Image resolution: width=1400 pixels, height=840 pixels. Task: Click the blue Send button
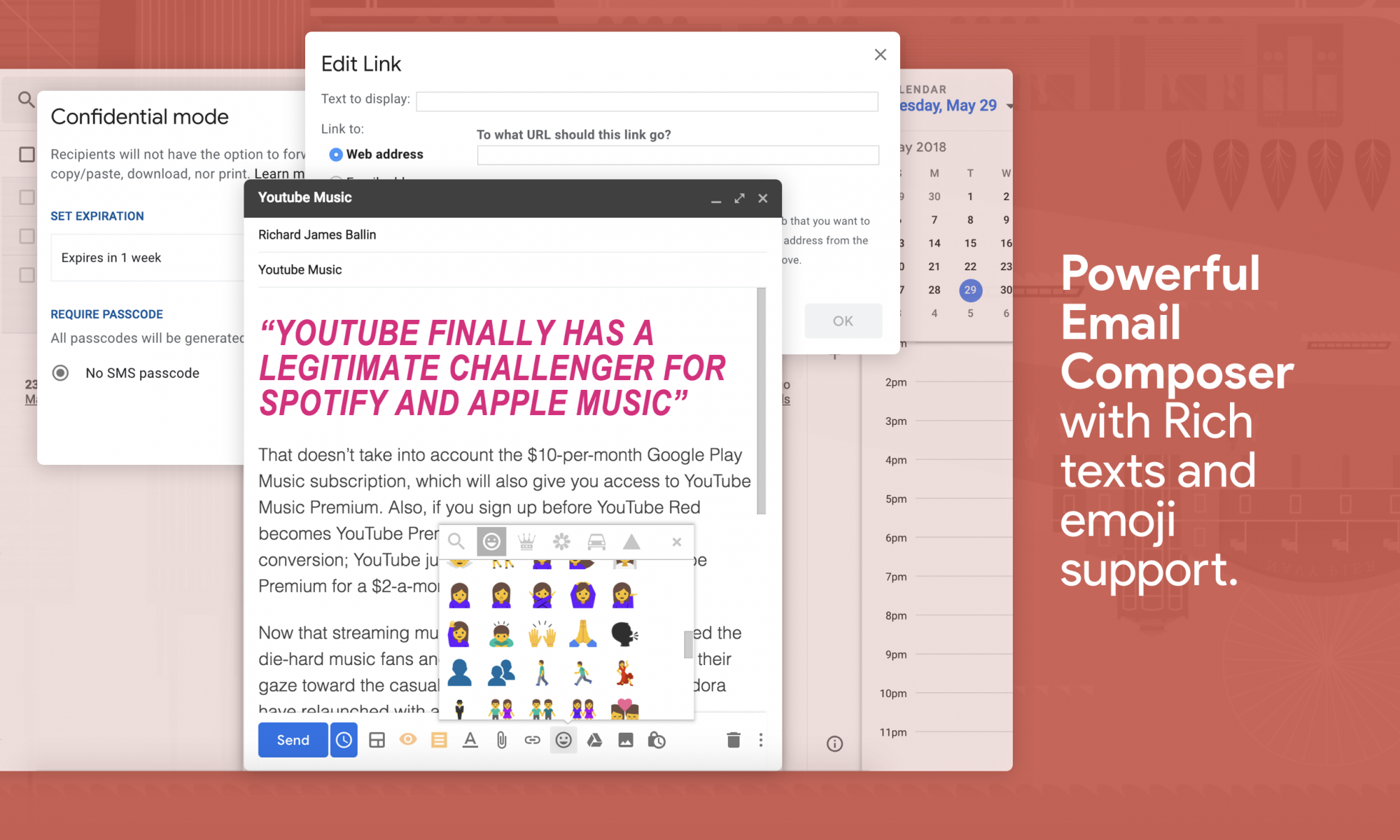click(293, 740)
